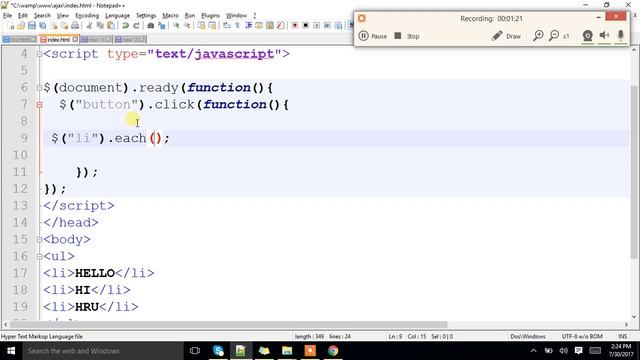Collapse the button click fold at line 7
The height and width of the screenshot is (360, 640).
pos(39,104)
